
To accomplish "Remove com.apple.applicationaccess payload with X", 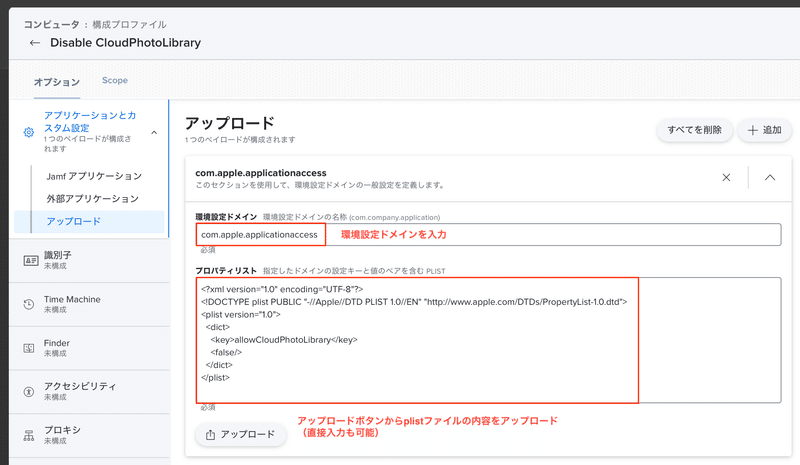I will tap(726, 178).
